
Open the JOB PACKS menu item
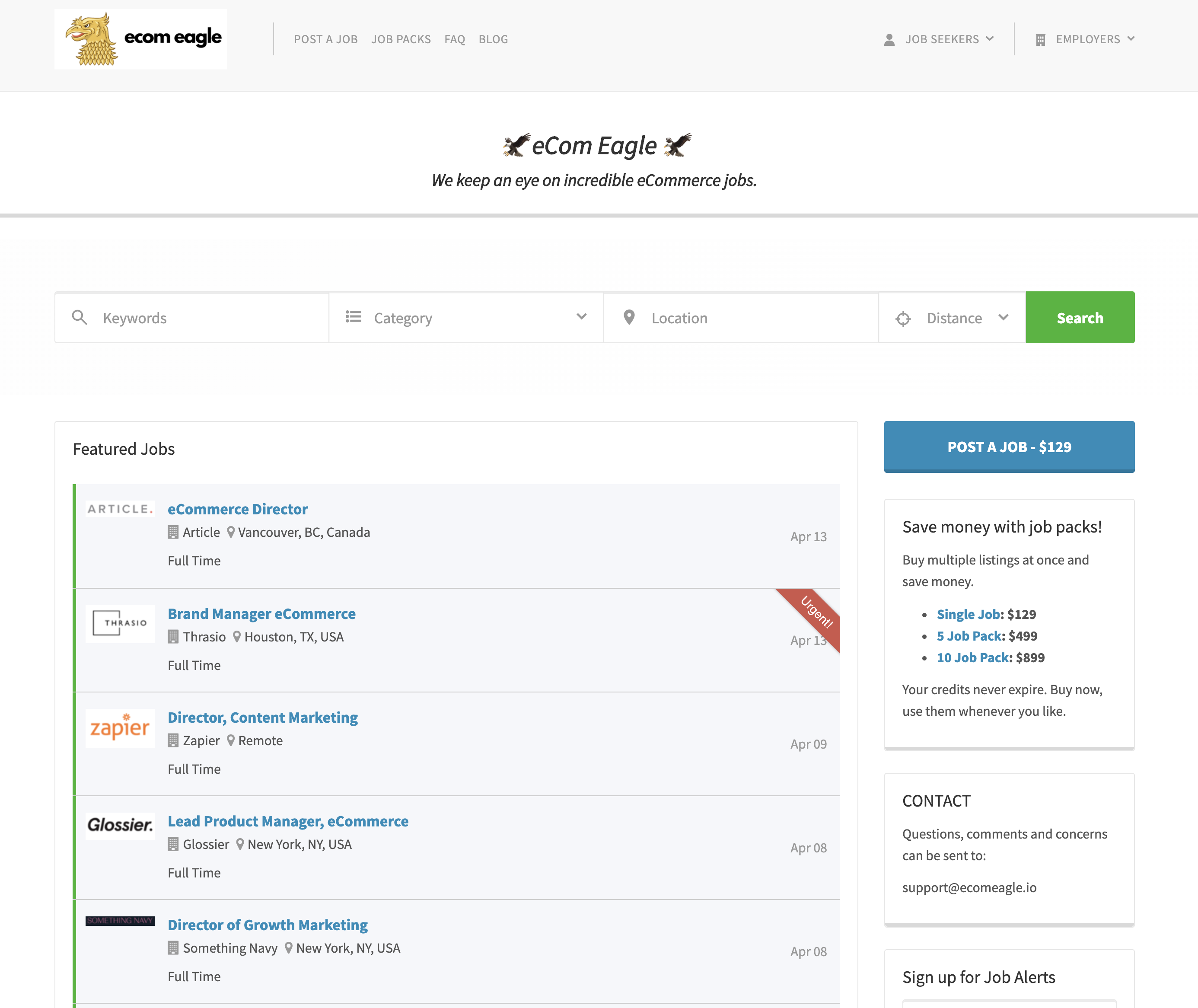[x=401, y=39]
